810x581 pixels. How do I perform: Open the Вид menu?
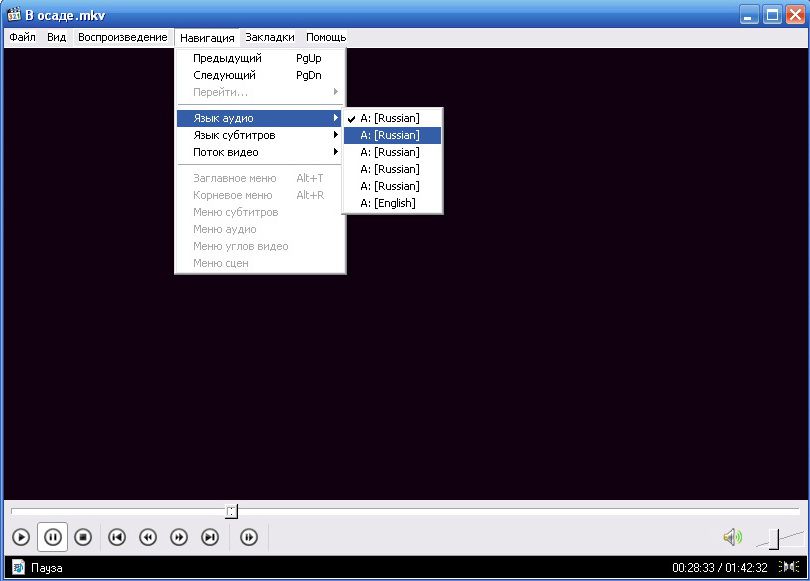click(57, 37)
